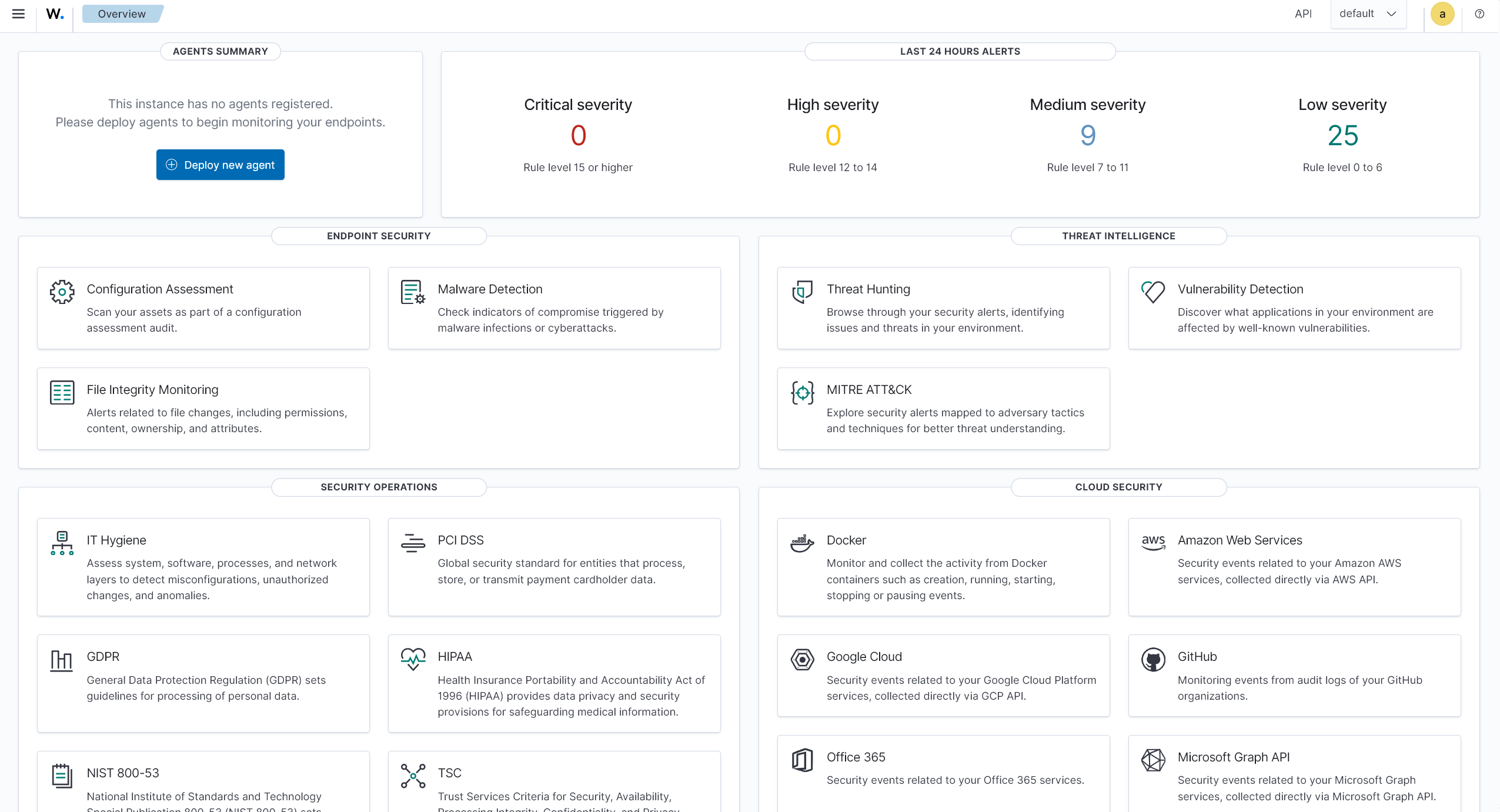This screenshot has width=1500, height=812.
Task: Click the PCI DSS icon
Action: 413,543
